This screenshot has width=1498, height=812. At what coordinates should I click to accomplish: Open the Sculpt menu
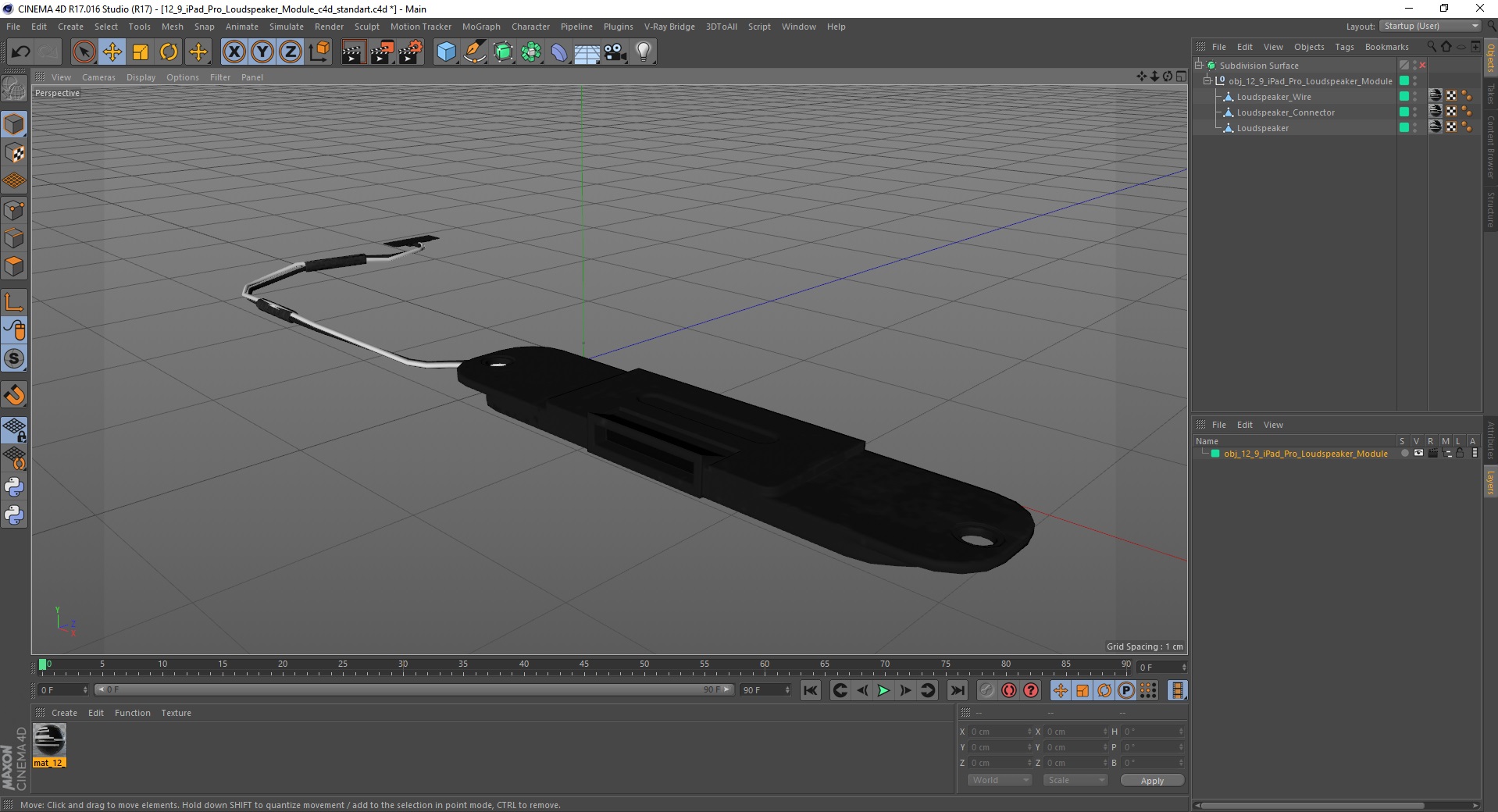pyautogui.click(x=366, y=27)
